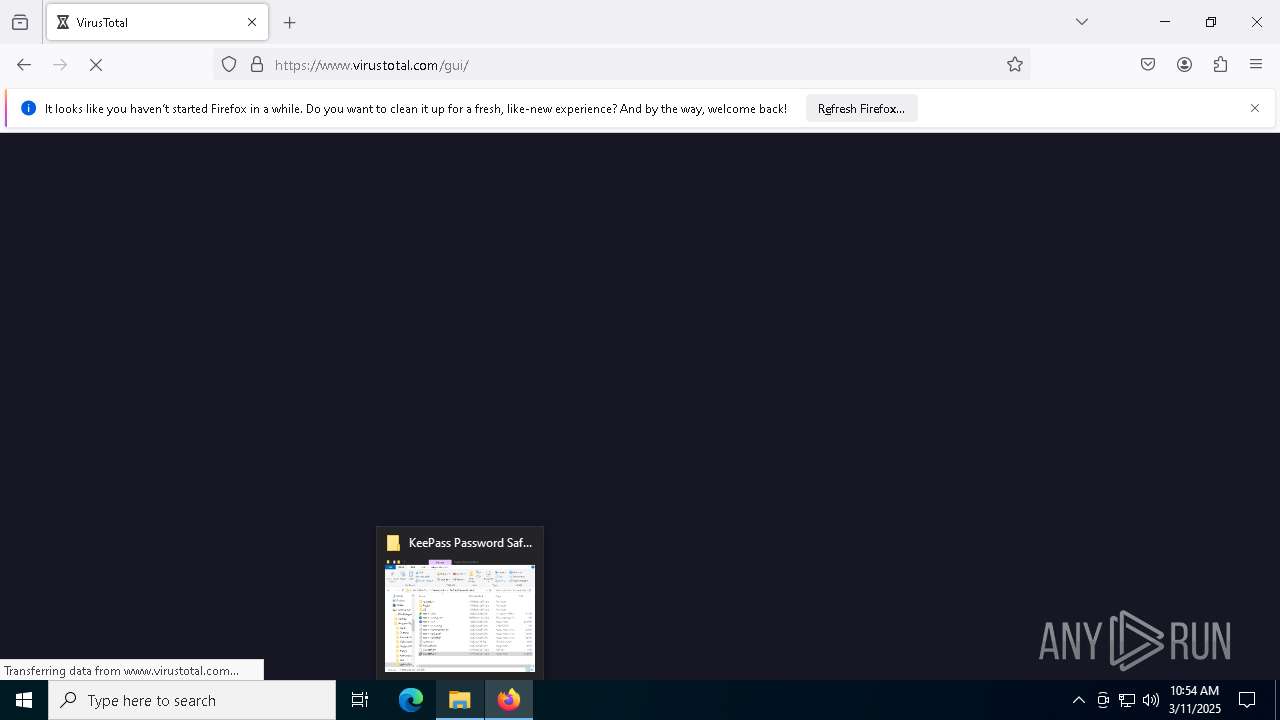Open KeePass Password Safe window thumbnail
Screen dimensions: 1280x720
pyautogui.click(x=460, y=616)
